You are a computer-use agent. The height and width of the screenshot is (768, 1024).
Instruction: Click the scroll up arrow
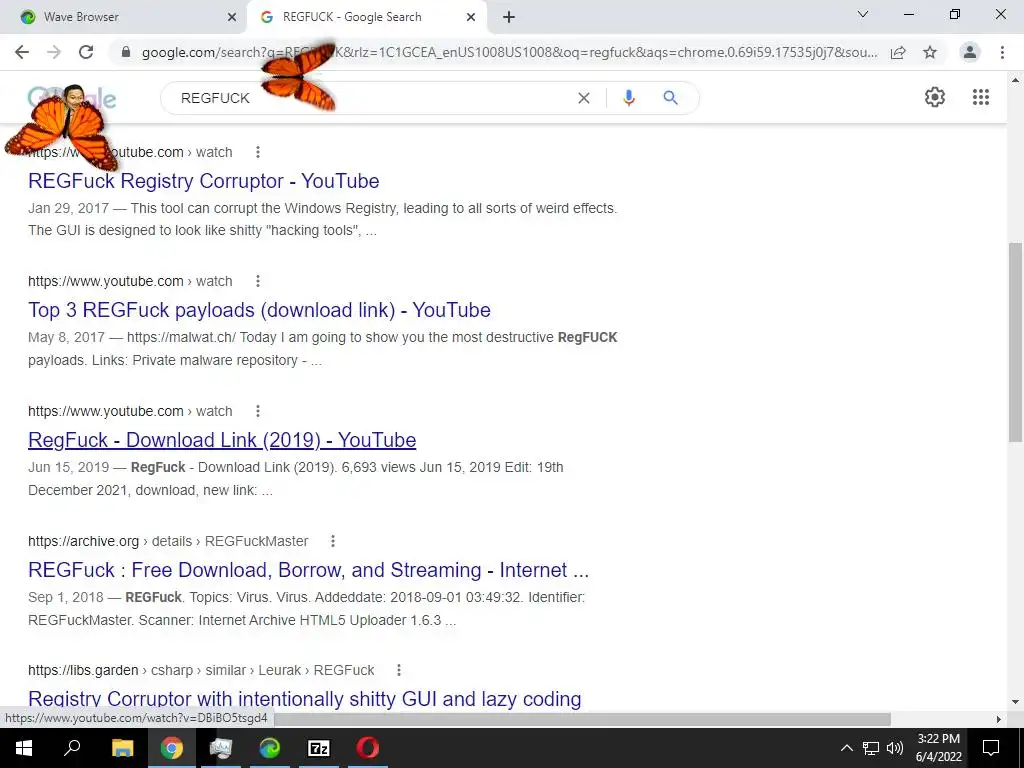(1015, 80)
